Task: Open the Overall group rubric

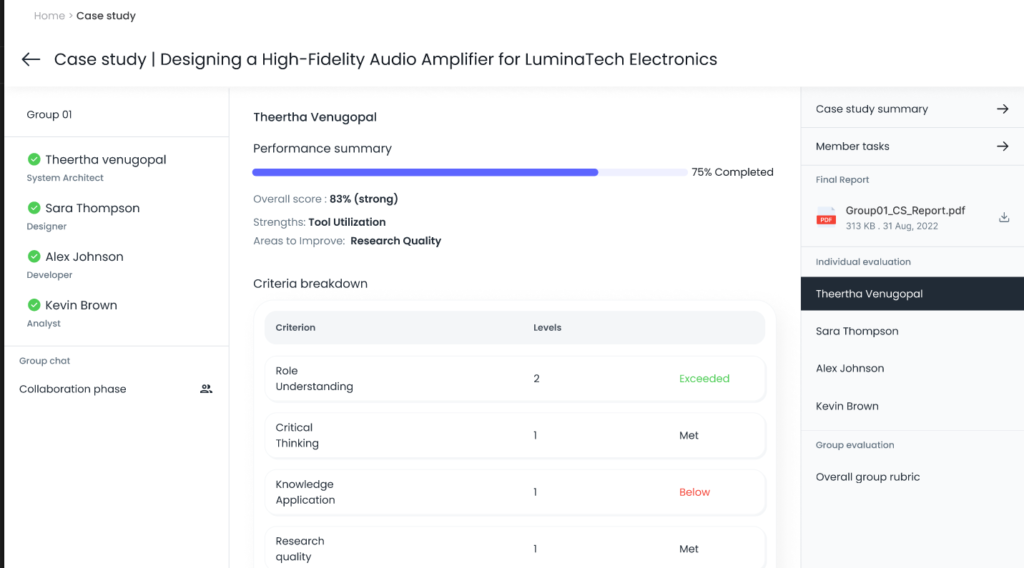Action: (x=867, y=477)
